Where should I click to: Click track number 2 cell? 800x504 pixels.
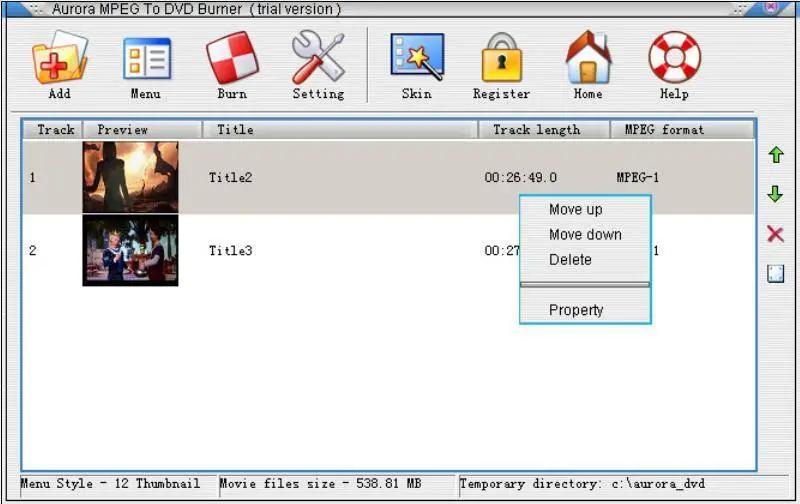tap(33, 250)
